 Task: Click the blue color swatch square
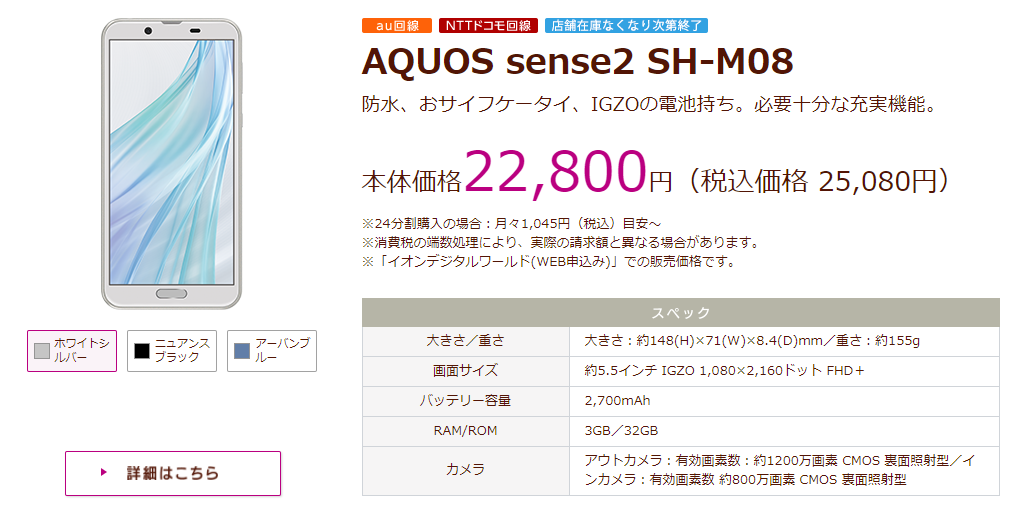point(242,351)
